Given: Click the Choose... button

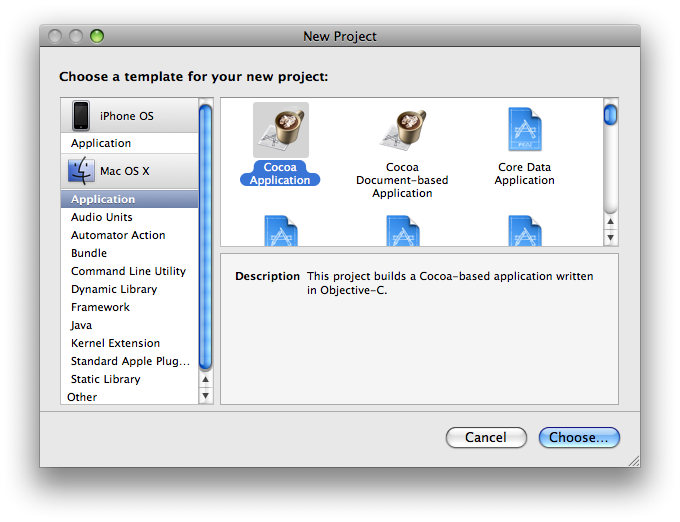Looking at the screenshot, I should [x=579, y=437].
